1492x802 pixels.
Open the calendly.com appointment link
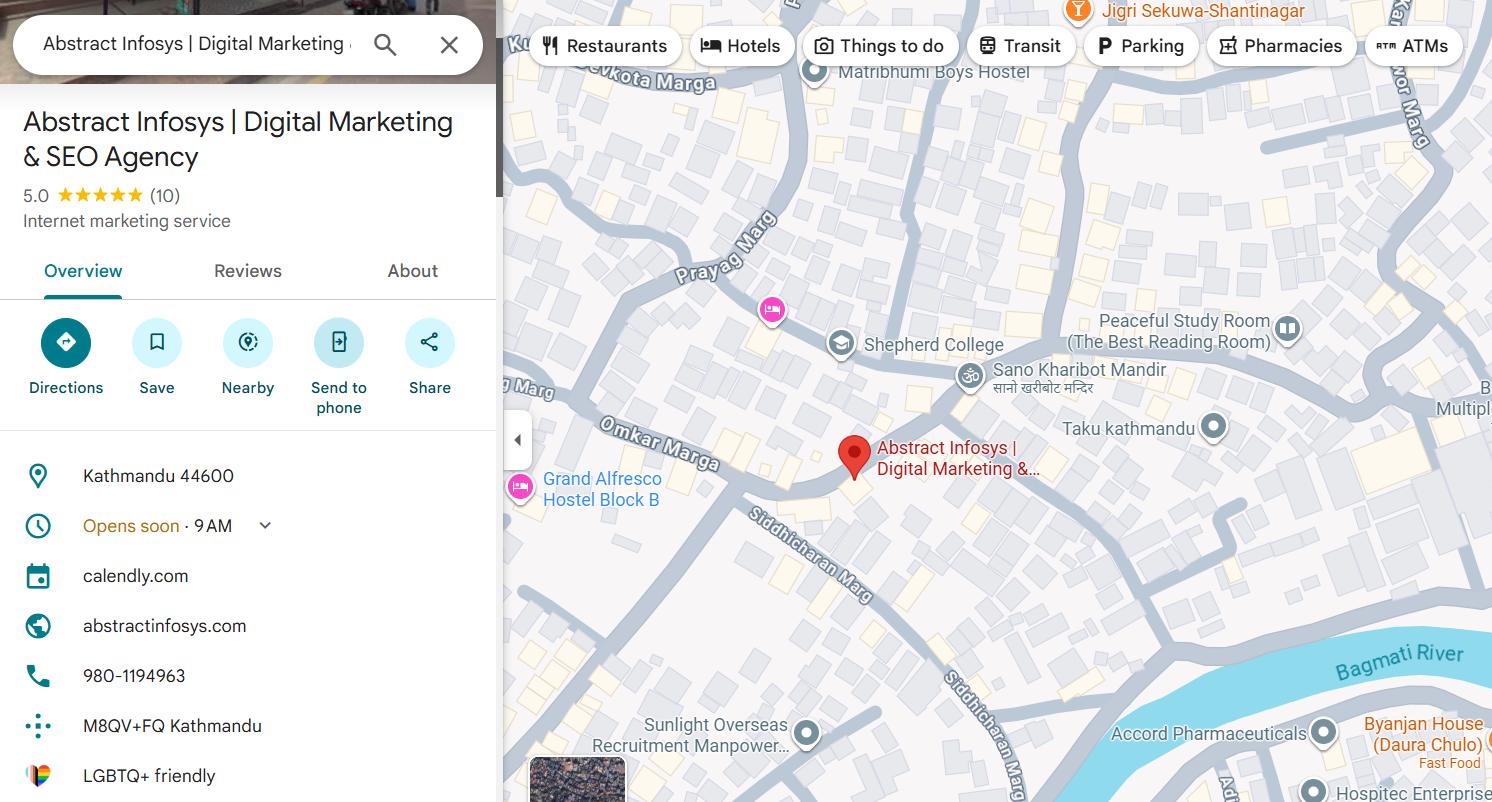pos(135,576)
